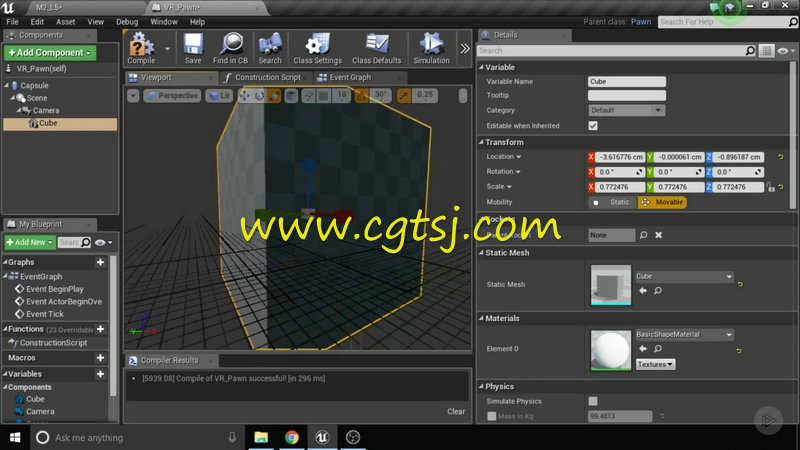Click the Add Component button

(50, 53)
